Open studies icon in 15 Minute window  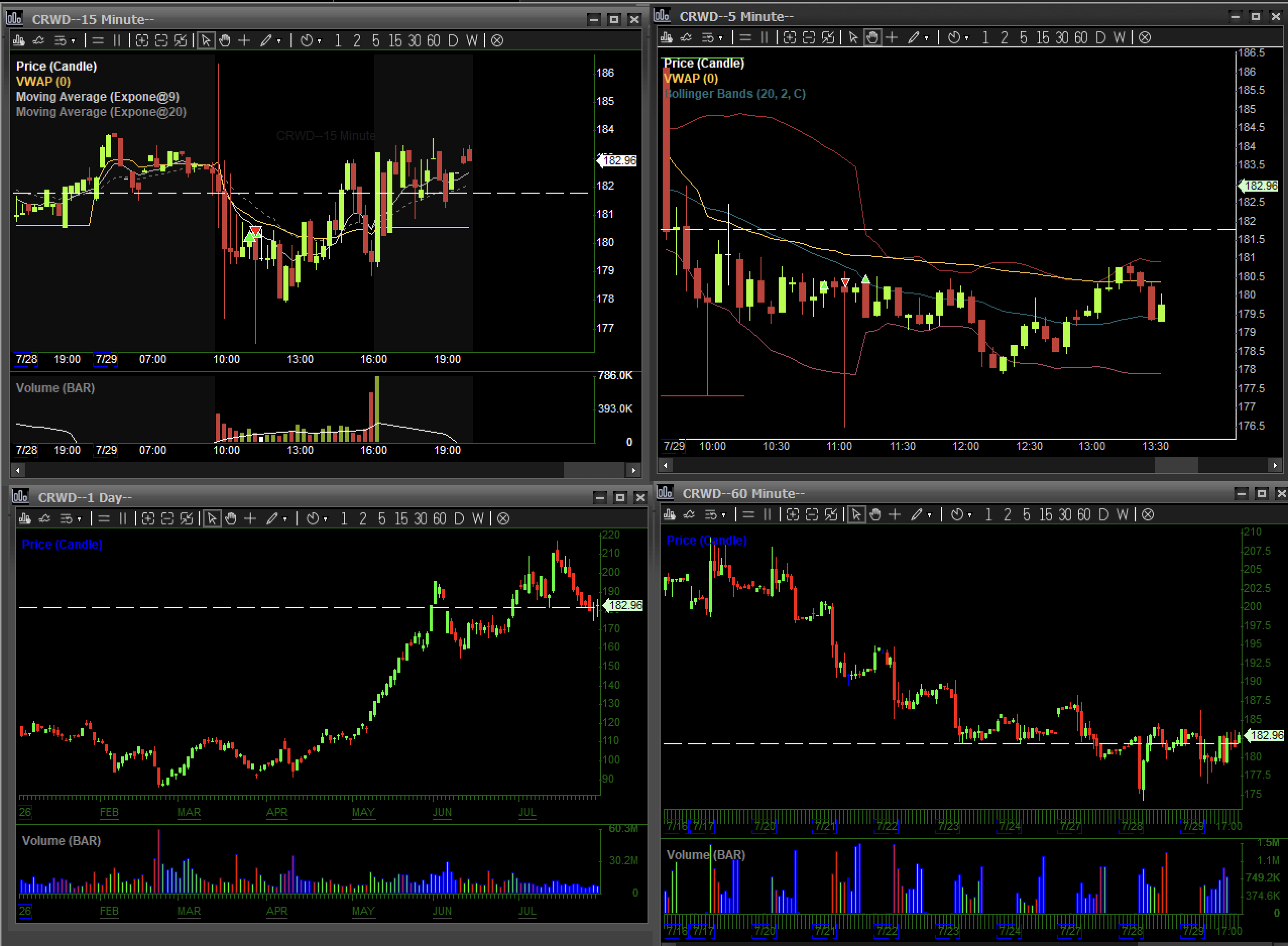[38, 41]
